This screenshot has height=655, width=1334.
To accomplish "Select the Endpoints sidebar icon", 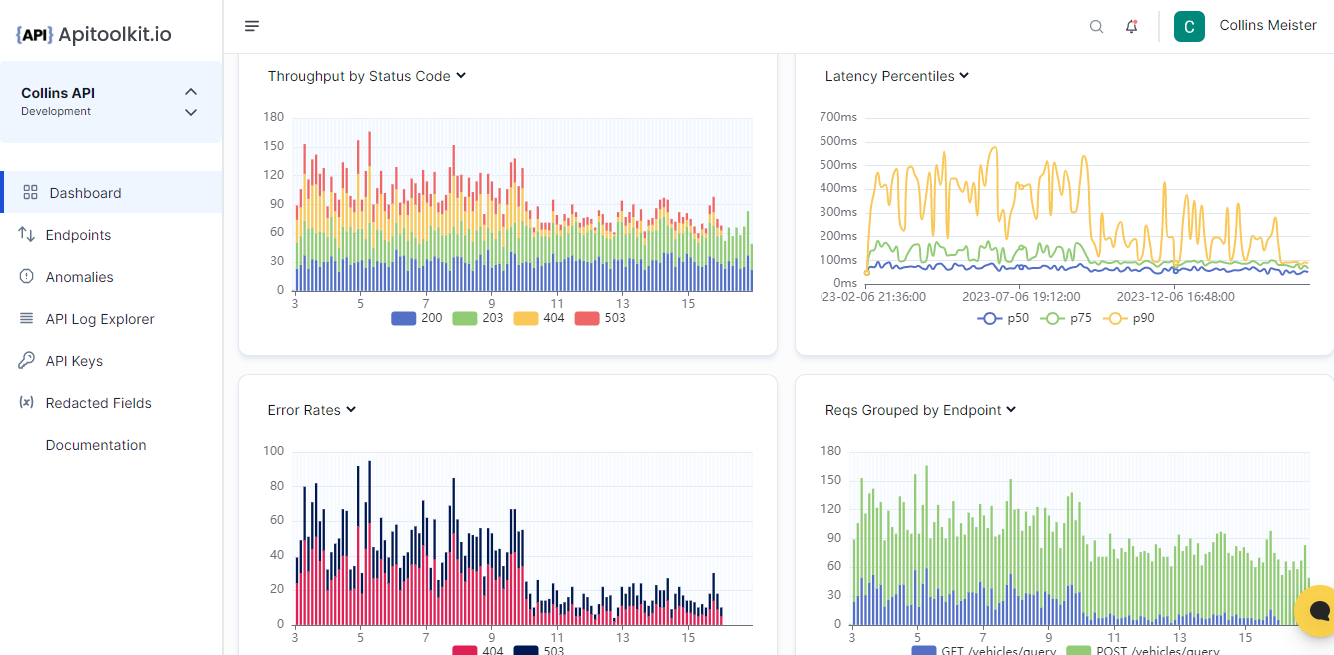I will tap(27, 234).
